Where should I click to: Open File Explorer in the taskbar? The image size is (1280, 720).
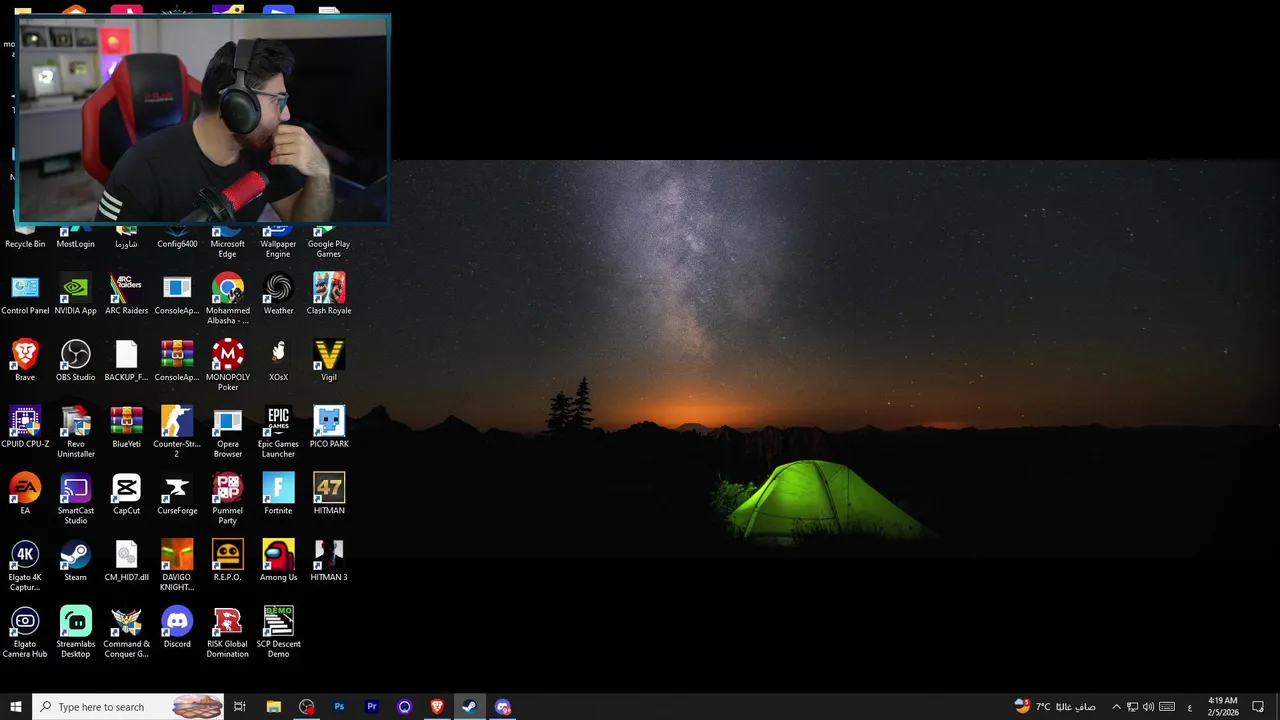coord(273,707)
